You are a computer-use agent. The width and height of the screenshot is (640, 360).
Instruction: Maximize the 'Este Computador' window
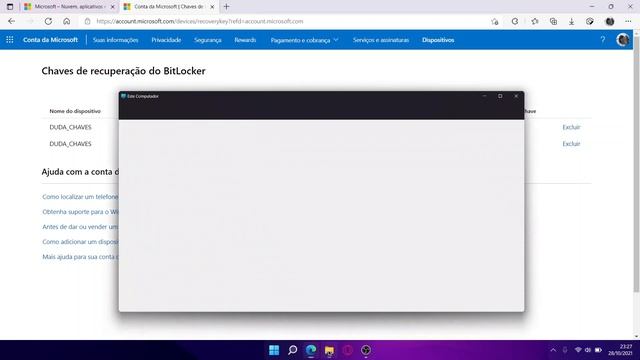pos(500,96)
